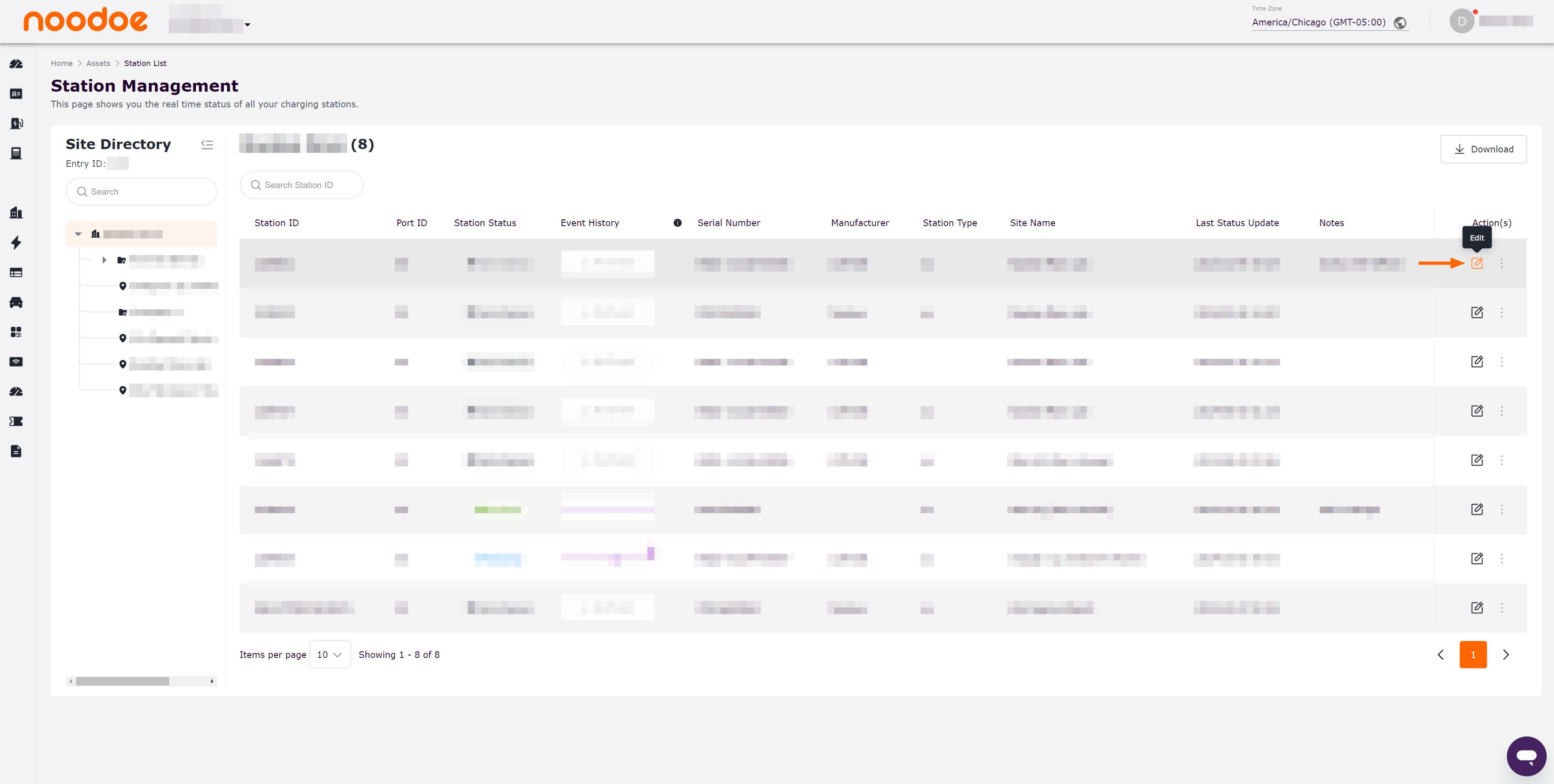Go to Assets in the breadcrumb
Viewport: 1554px width, 784px height.
pos(98,63)
